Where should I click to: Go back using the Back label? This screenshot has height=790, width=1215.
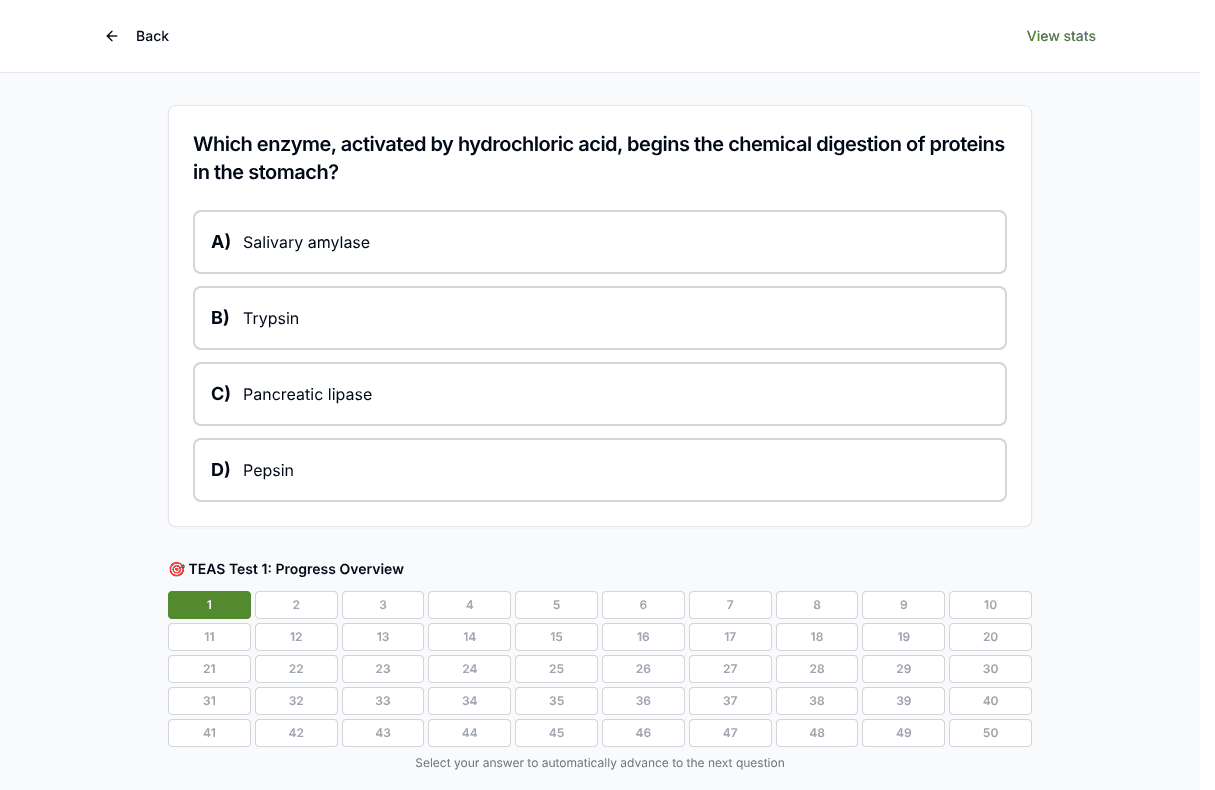click(152, 36)
